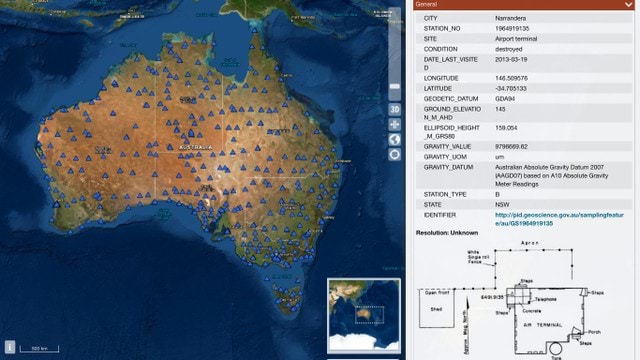Select the condition value destroyed
The height and width of the screenshot is (360, 640).
click(509, 49)
